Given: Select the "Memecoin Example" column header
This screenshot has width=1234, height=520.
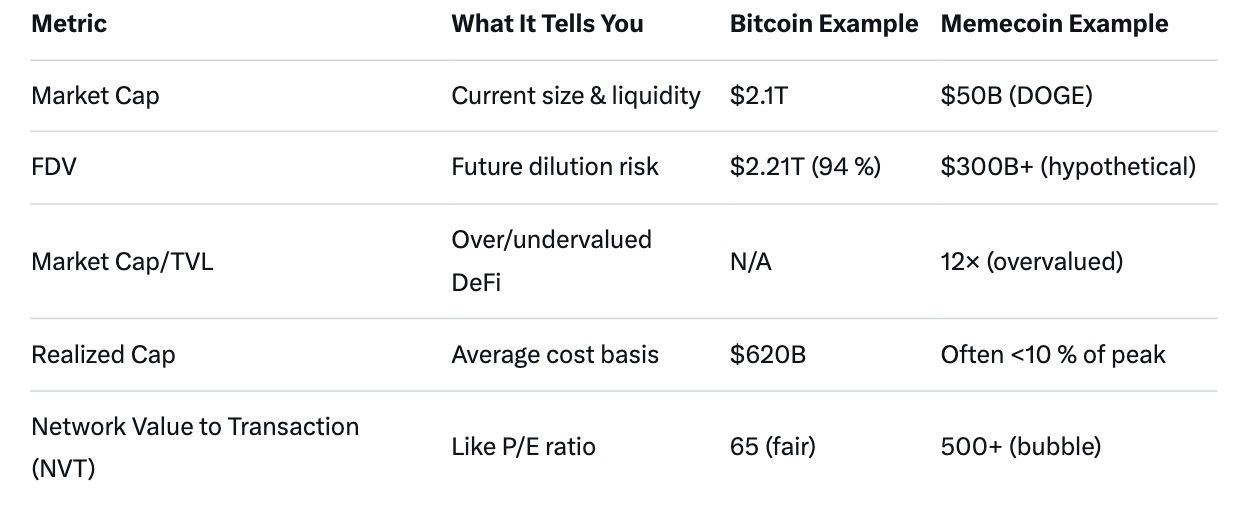Looking at the screenshot, I should tap(1054, 24).
